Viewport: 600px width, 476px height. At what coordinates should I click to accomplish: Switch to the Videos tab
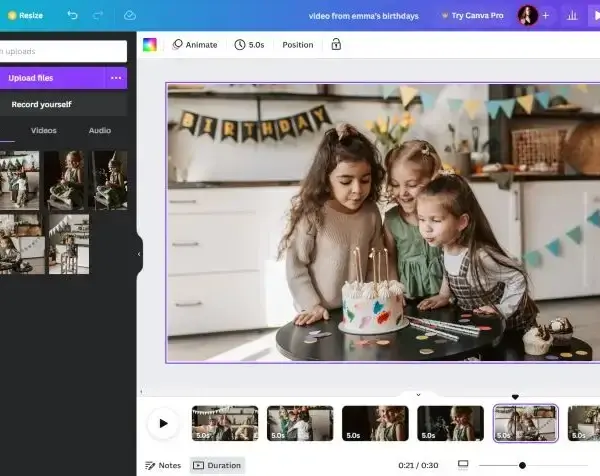click(x=44, y=130)
